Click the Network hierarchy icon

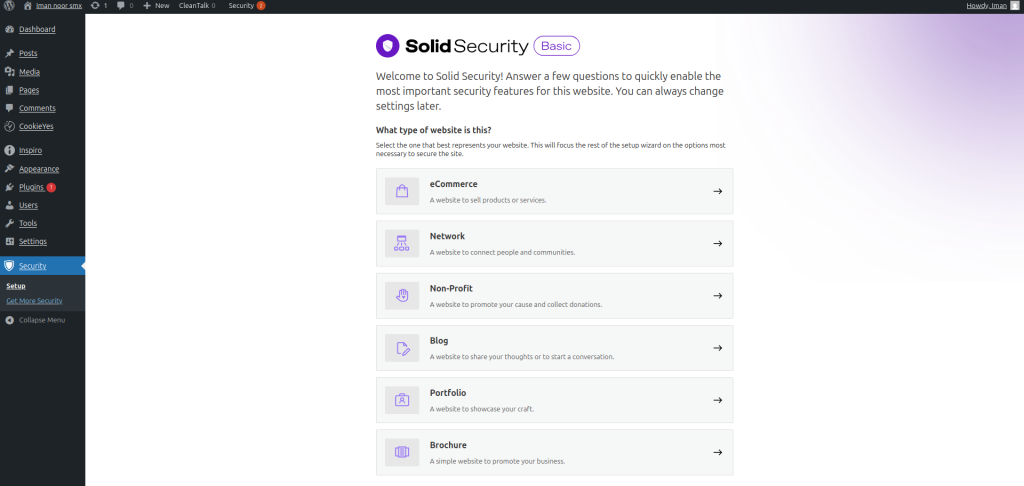coord(402,243)
